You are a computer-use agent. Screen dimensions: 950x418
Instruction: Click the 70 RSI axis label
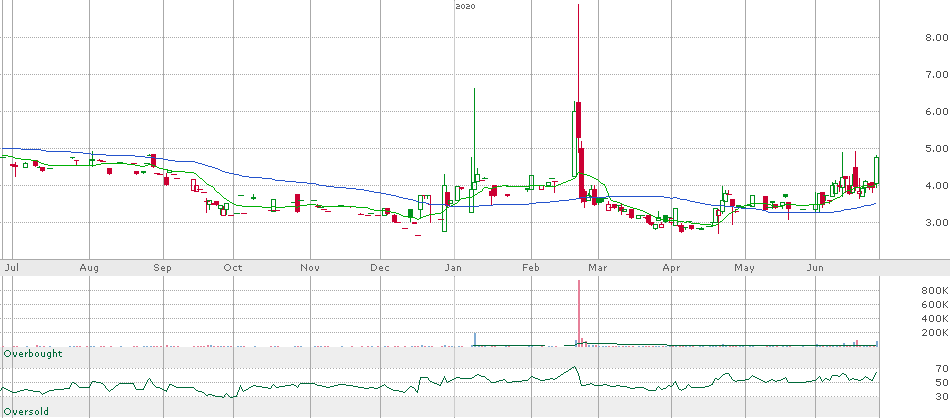tap(941, 368)
